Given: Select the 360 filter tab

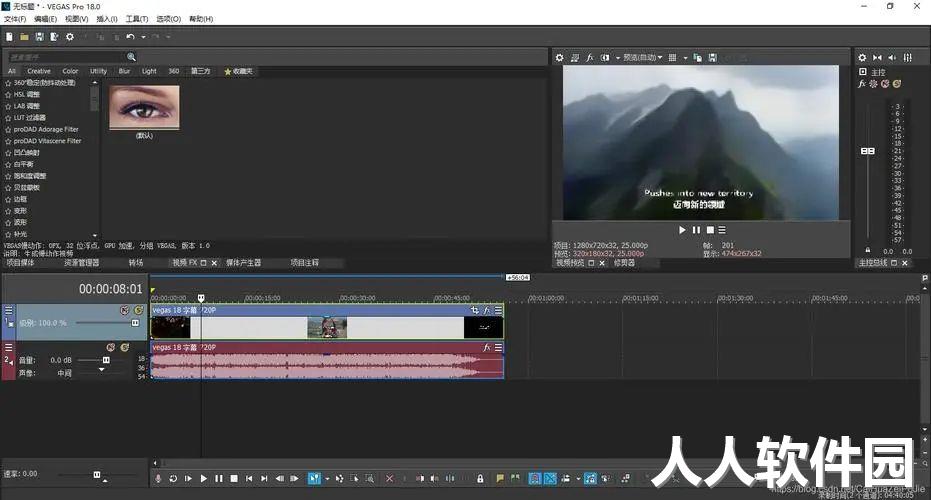Looking at the screenshot, I should [173, 71].
